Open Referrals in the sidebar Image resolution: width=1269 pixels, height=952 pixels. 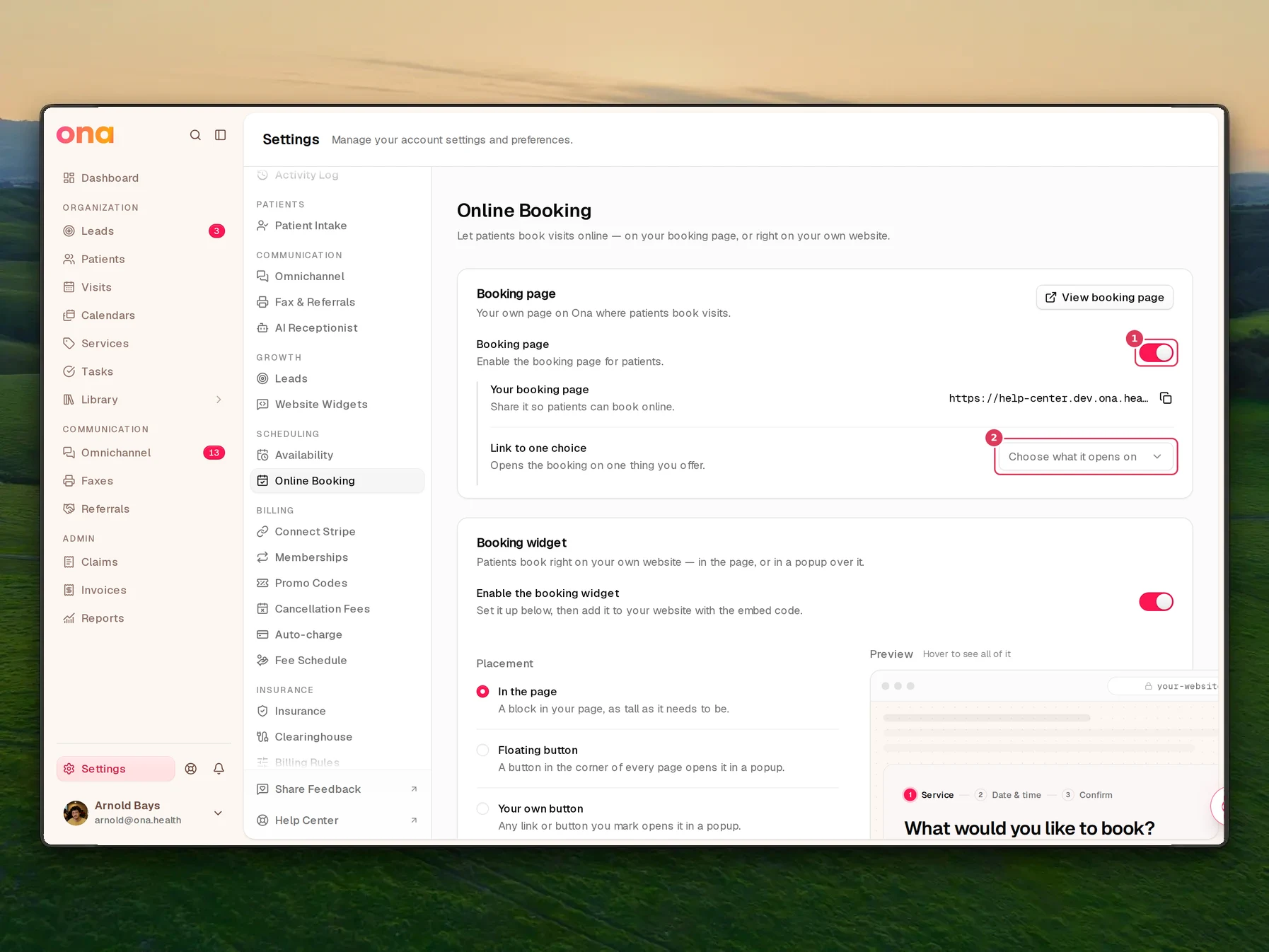144,509
